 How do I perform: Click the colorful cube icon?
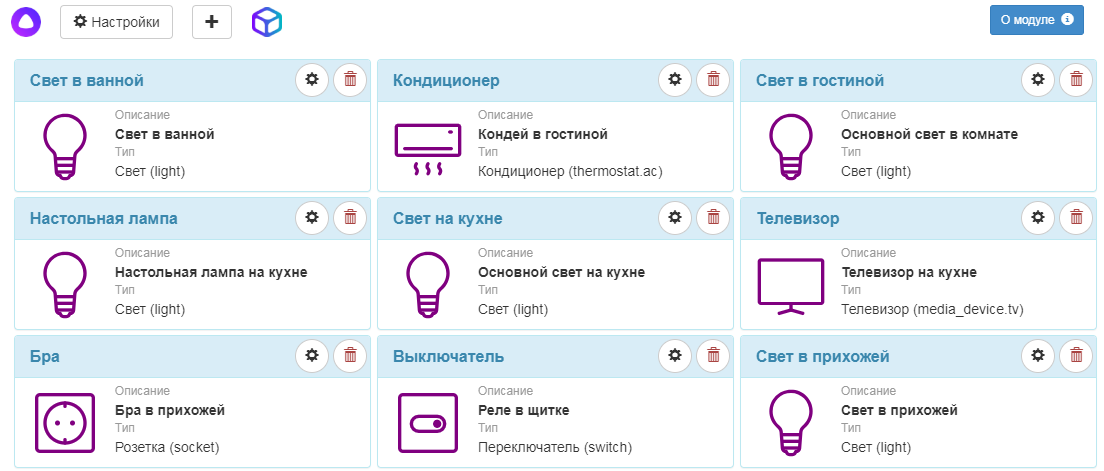tap(267, 21)
